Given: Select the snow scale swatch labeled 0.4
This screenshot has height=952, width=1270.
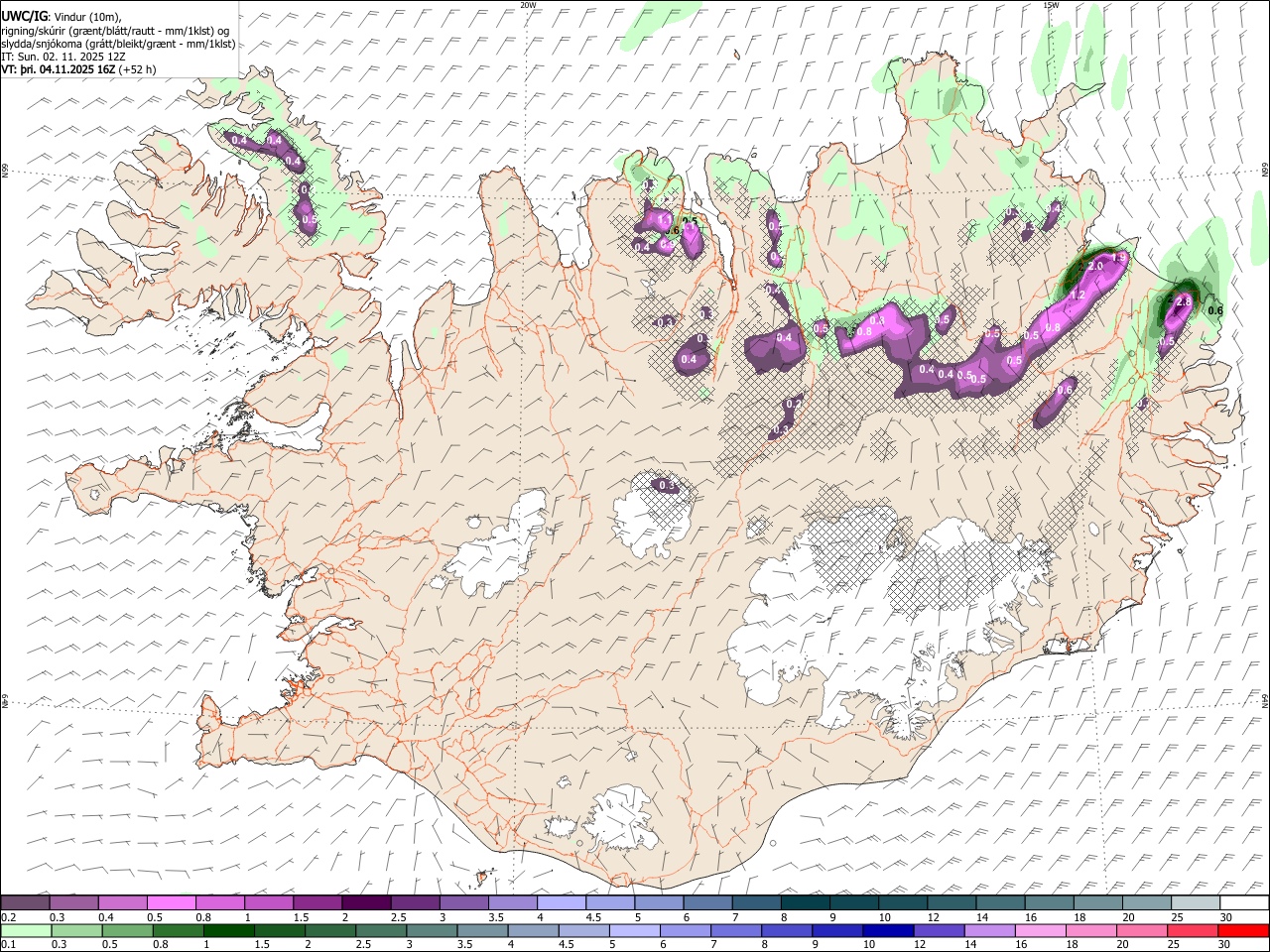Looking at the screenshot, I should pos(122,902).
